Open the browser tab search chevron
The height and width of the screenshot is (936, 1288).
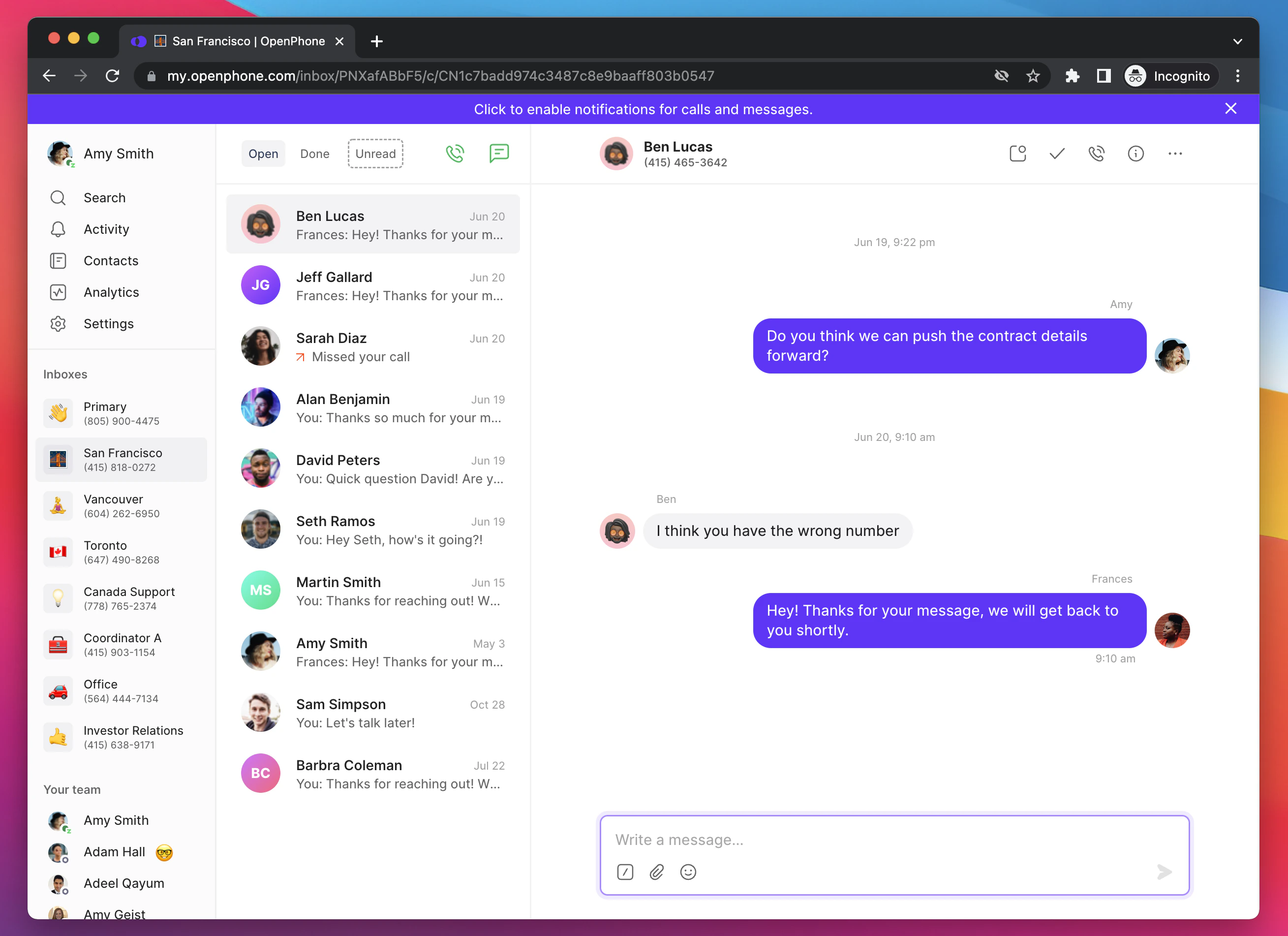click(1237, 40)
